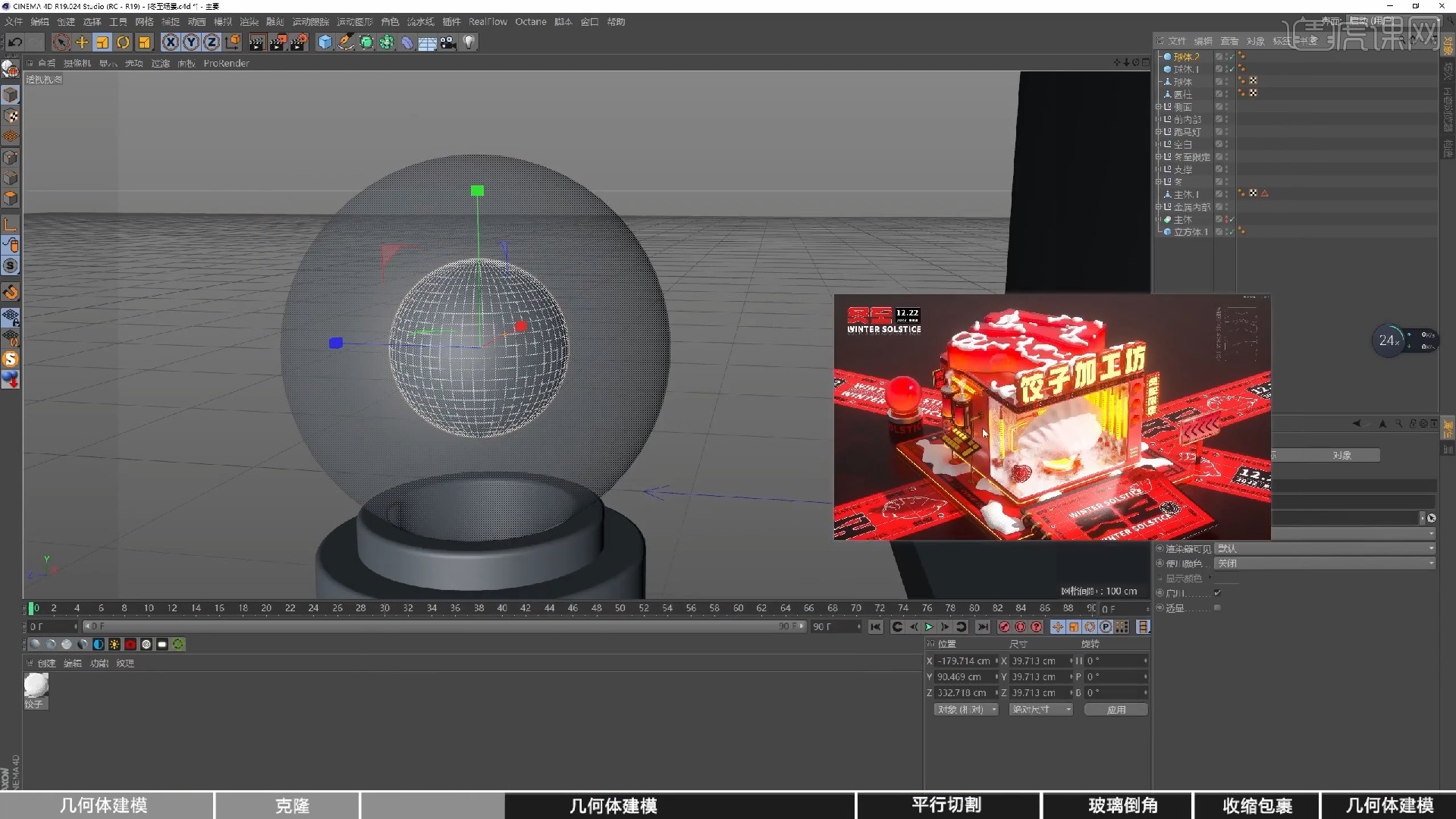Toggle the X axis lock
The height and width of the screenshot is (819, 1456).
pos(171,42)
